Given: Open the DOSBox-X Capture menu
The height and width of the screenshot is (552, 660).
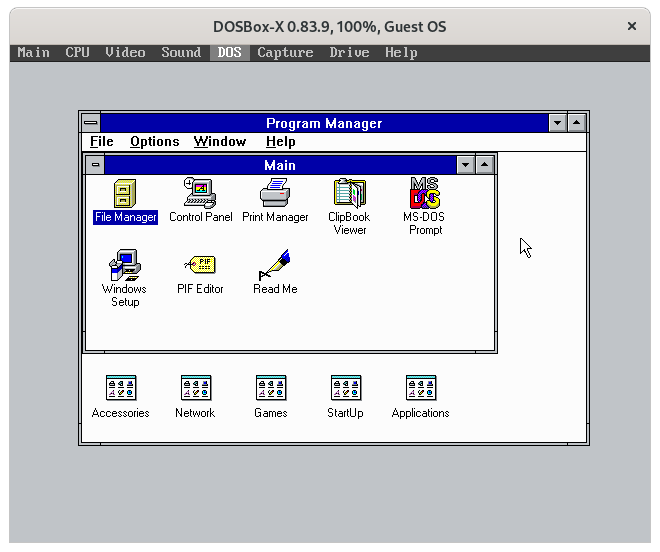Looking at the screenshot, I should coord(285,52).
